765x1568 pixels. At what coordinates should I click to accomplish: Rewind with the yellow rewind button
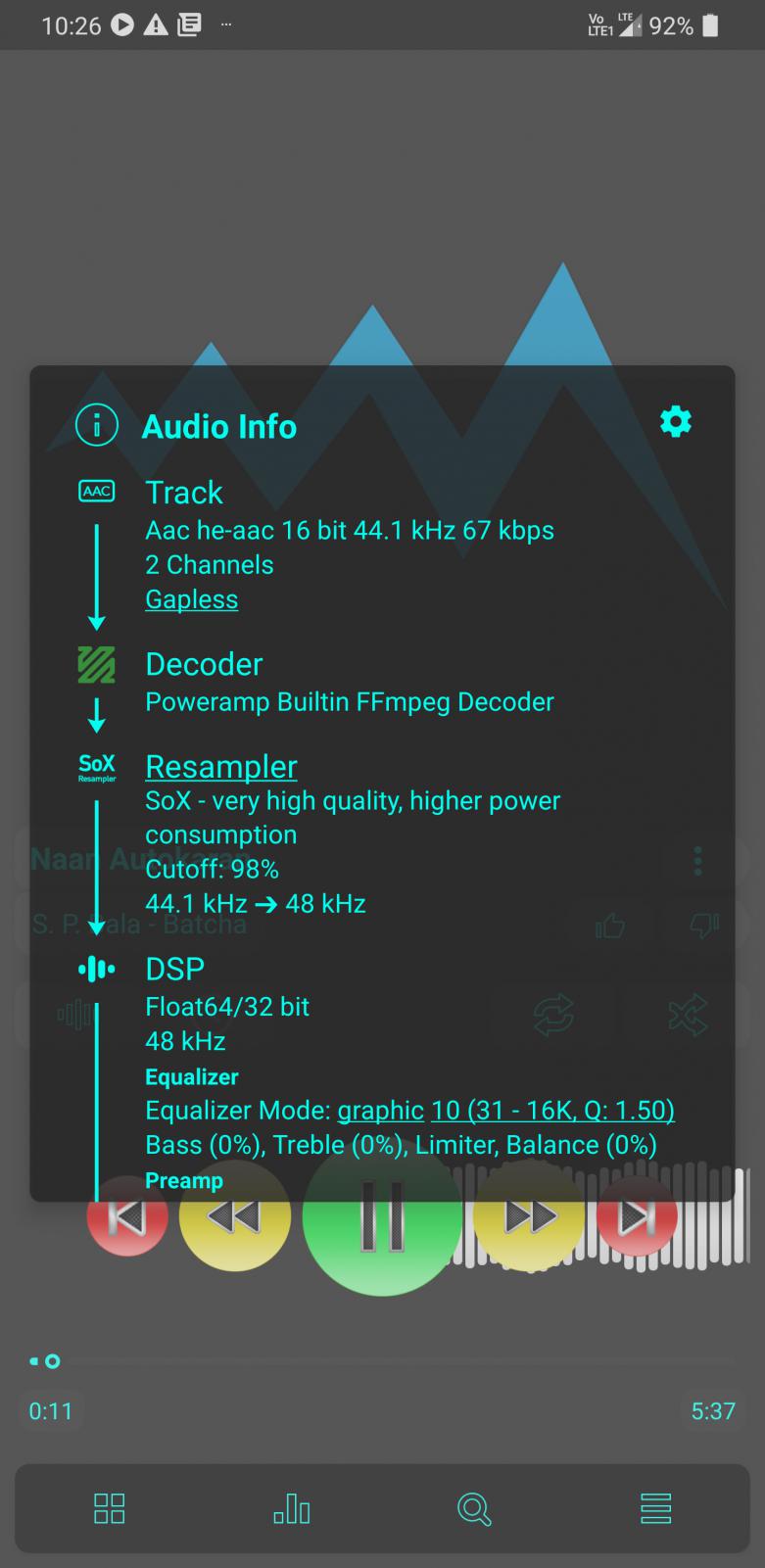235,1217
